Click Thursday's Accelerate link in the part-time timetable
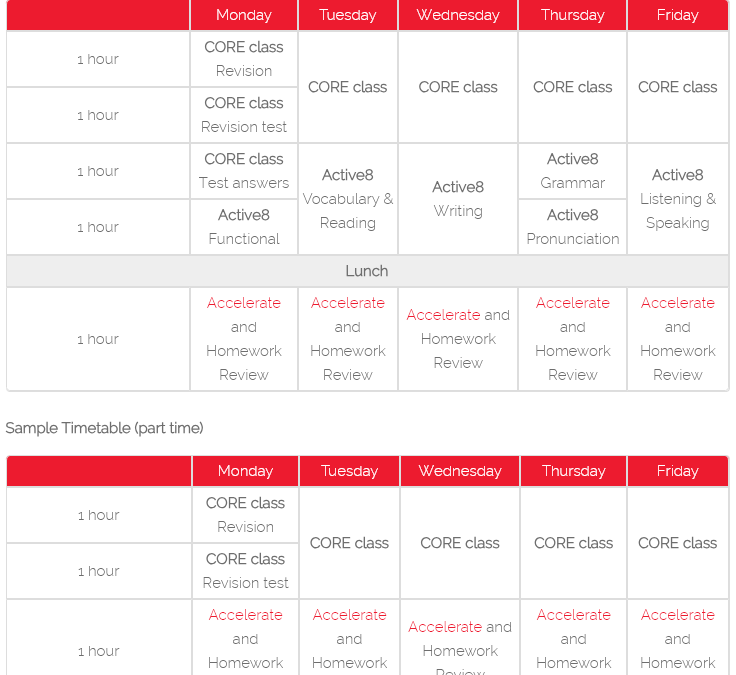Image resolution: width=736 pixels, height=675 pixels. coord(573,615)
